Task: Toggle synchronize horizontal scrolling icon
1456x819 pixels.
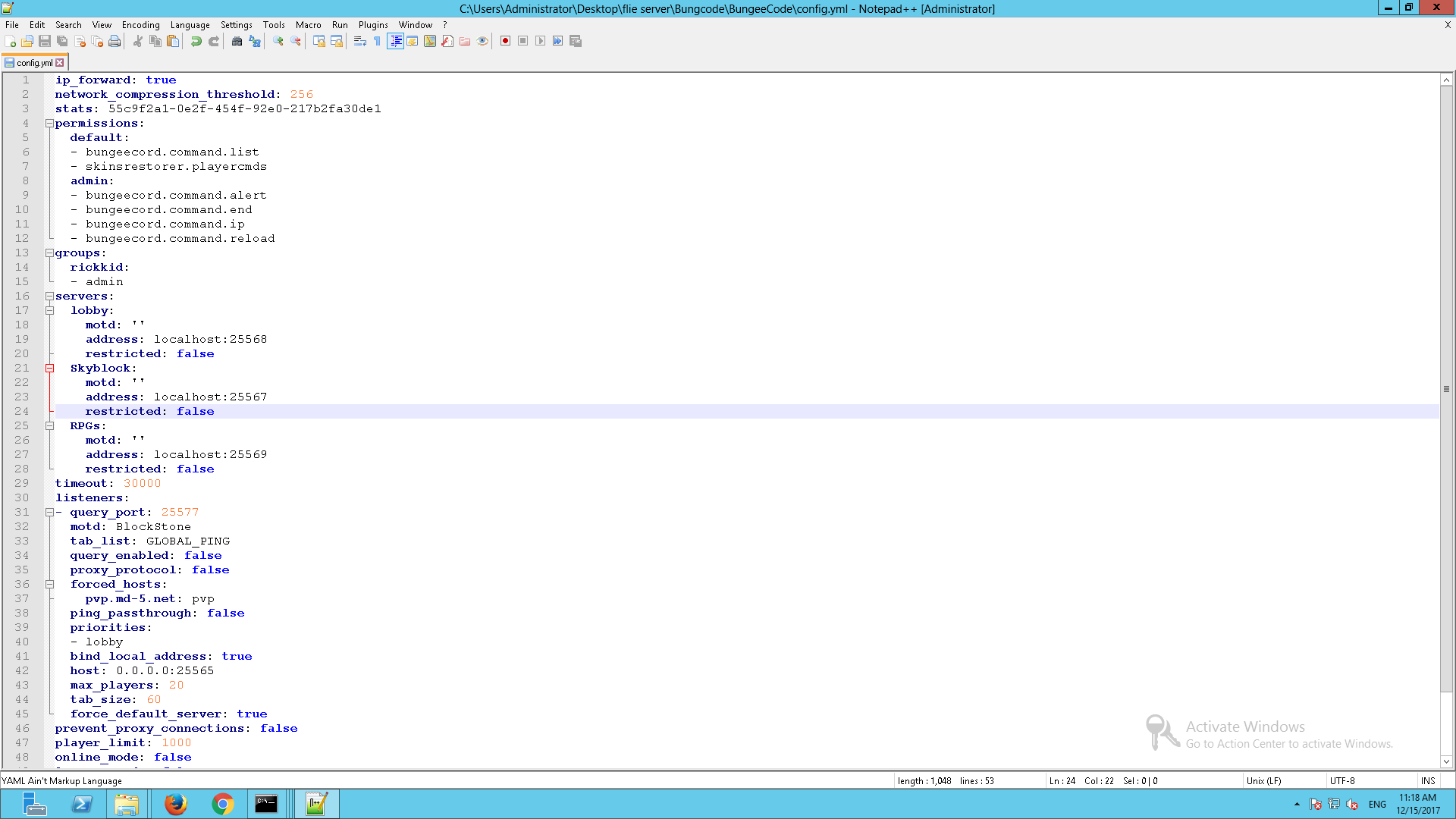Action: tap(337, 41)
